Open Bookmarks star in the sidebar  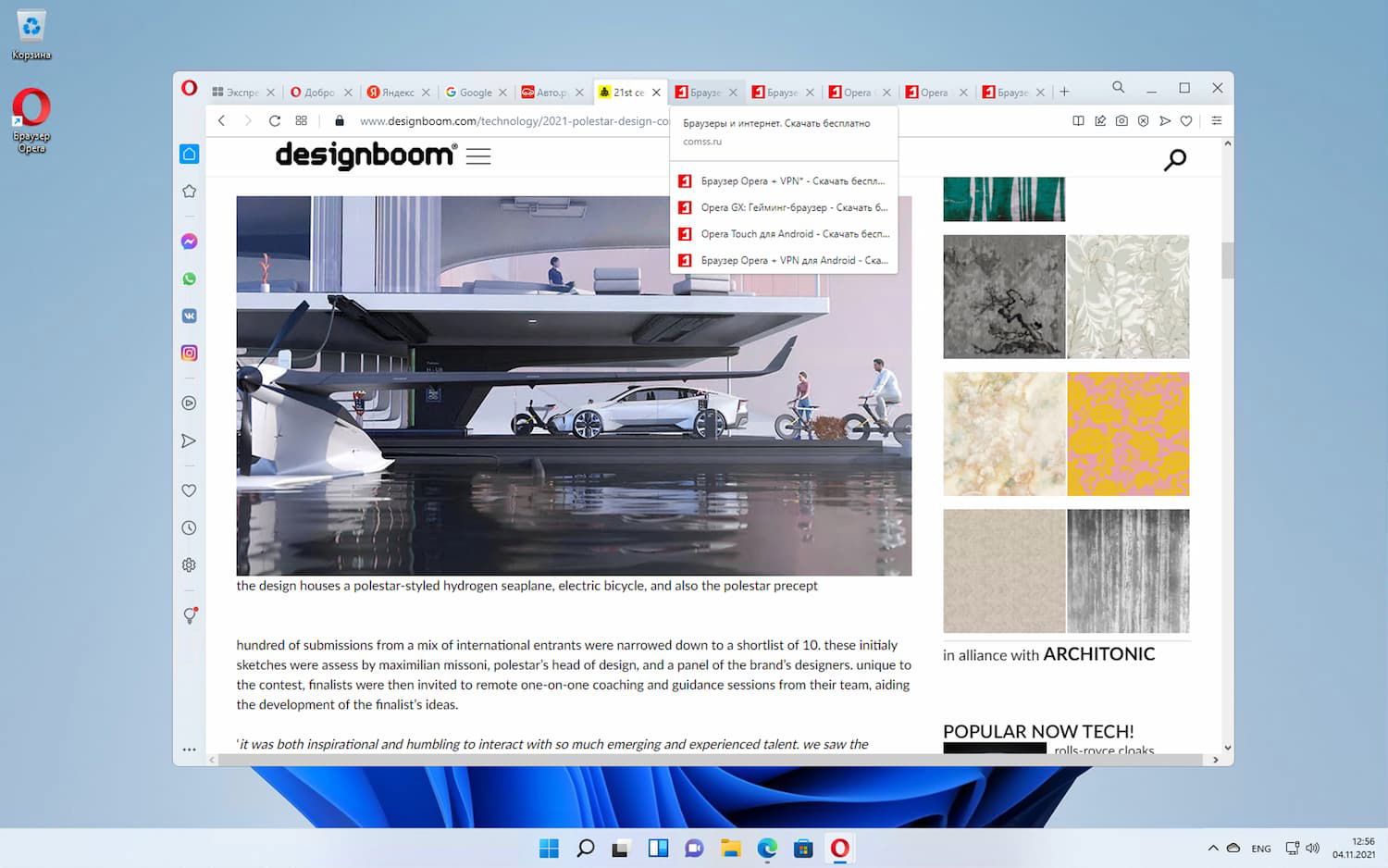[x=189, y=191]
